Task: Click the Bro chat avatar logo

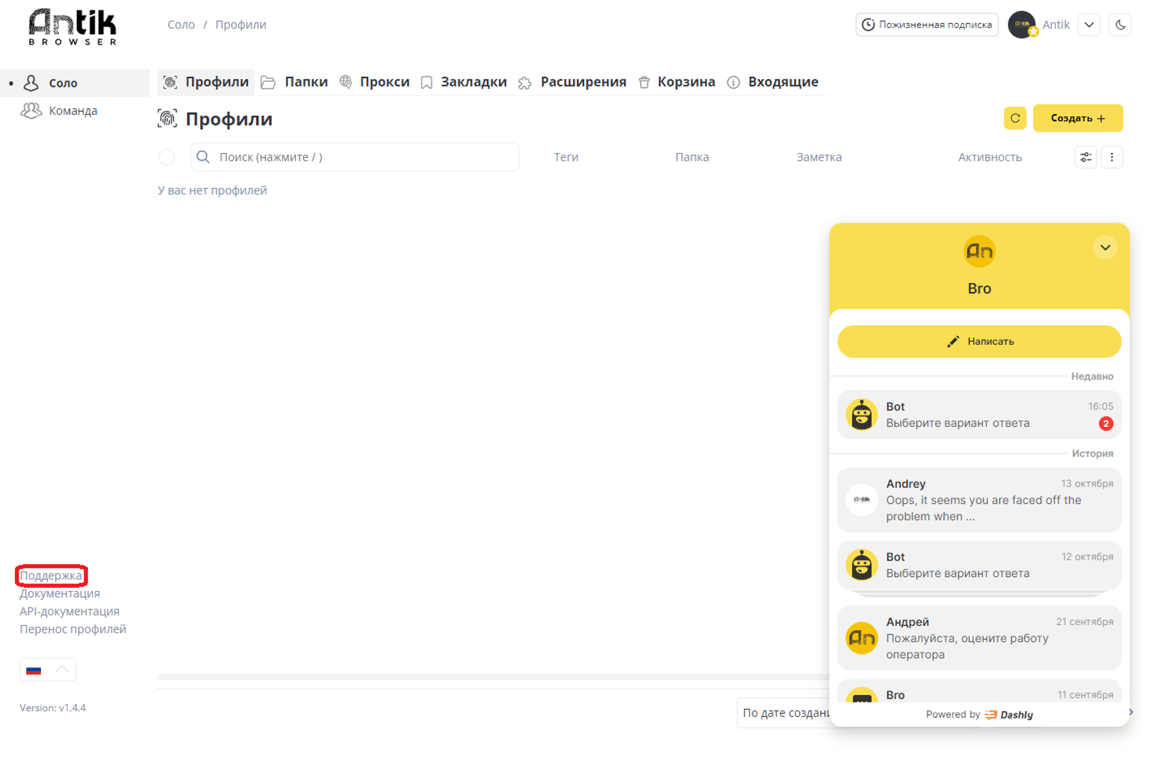Action: pyautogui.click(x=979, y=251)
